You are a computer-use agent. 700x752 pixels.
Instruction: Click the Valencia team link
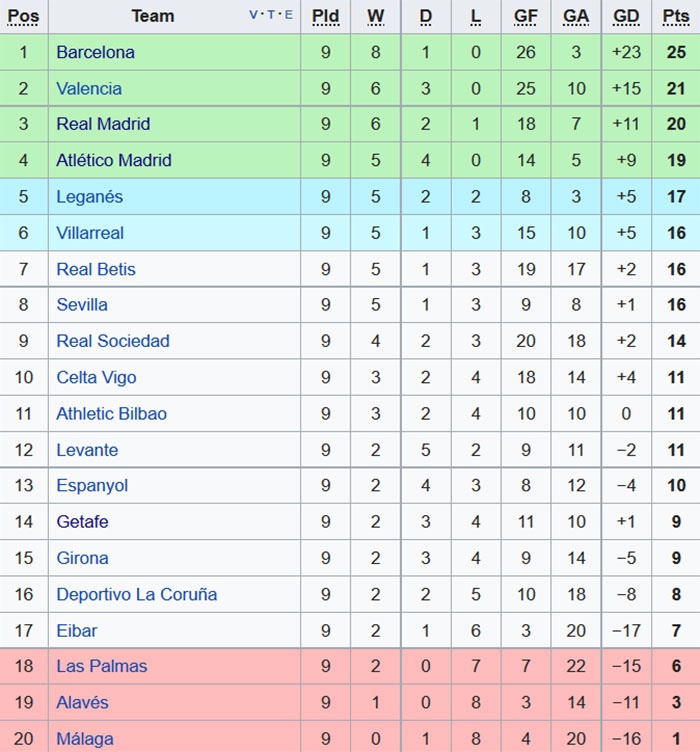[x=89, y=88]
